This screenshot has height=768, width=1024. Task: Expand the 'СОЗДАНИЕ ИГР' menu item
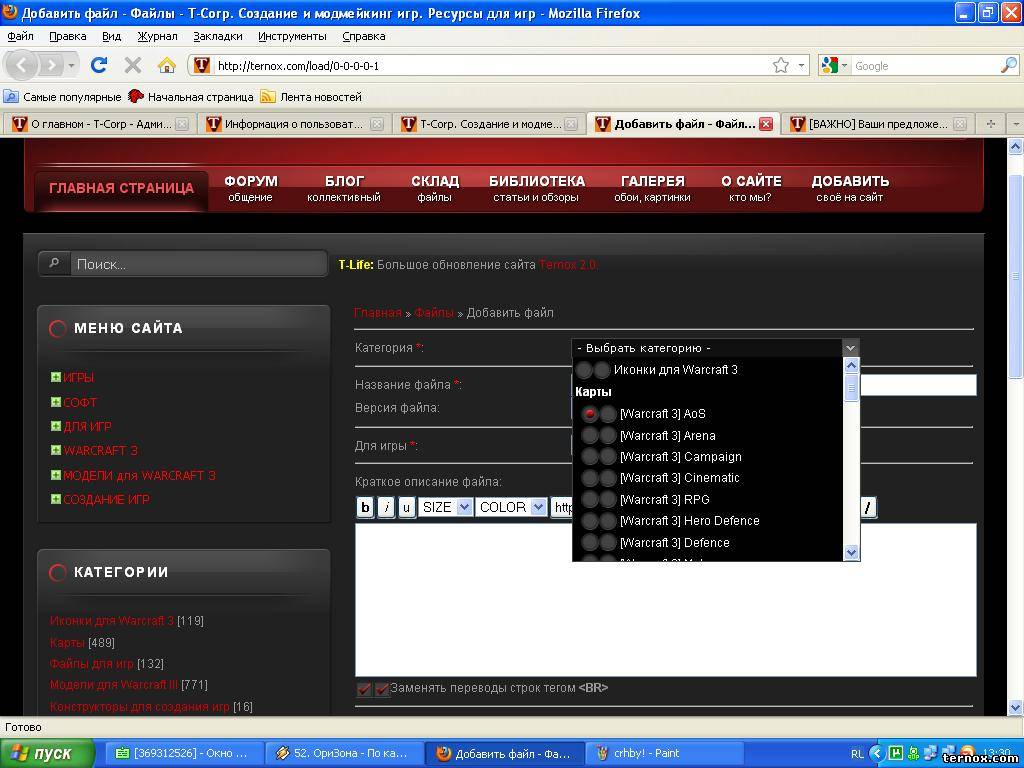(56, 499)
